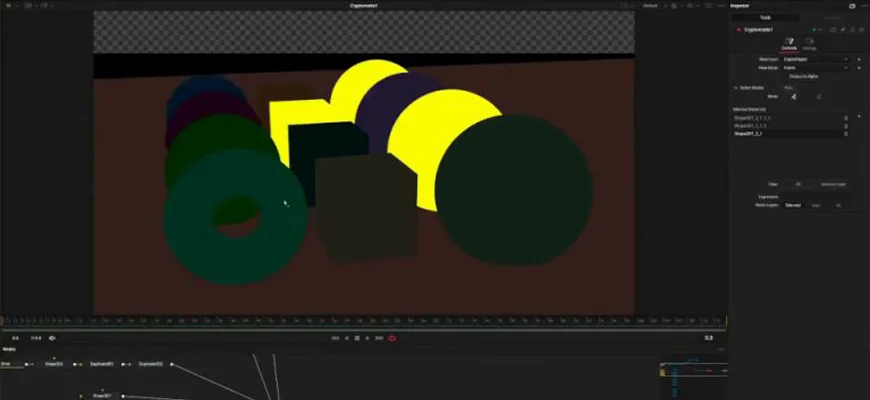Open the Settings tab icon
870x400 pixels.
[x=809, y=44]
